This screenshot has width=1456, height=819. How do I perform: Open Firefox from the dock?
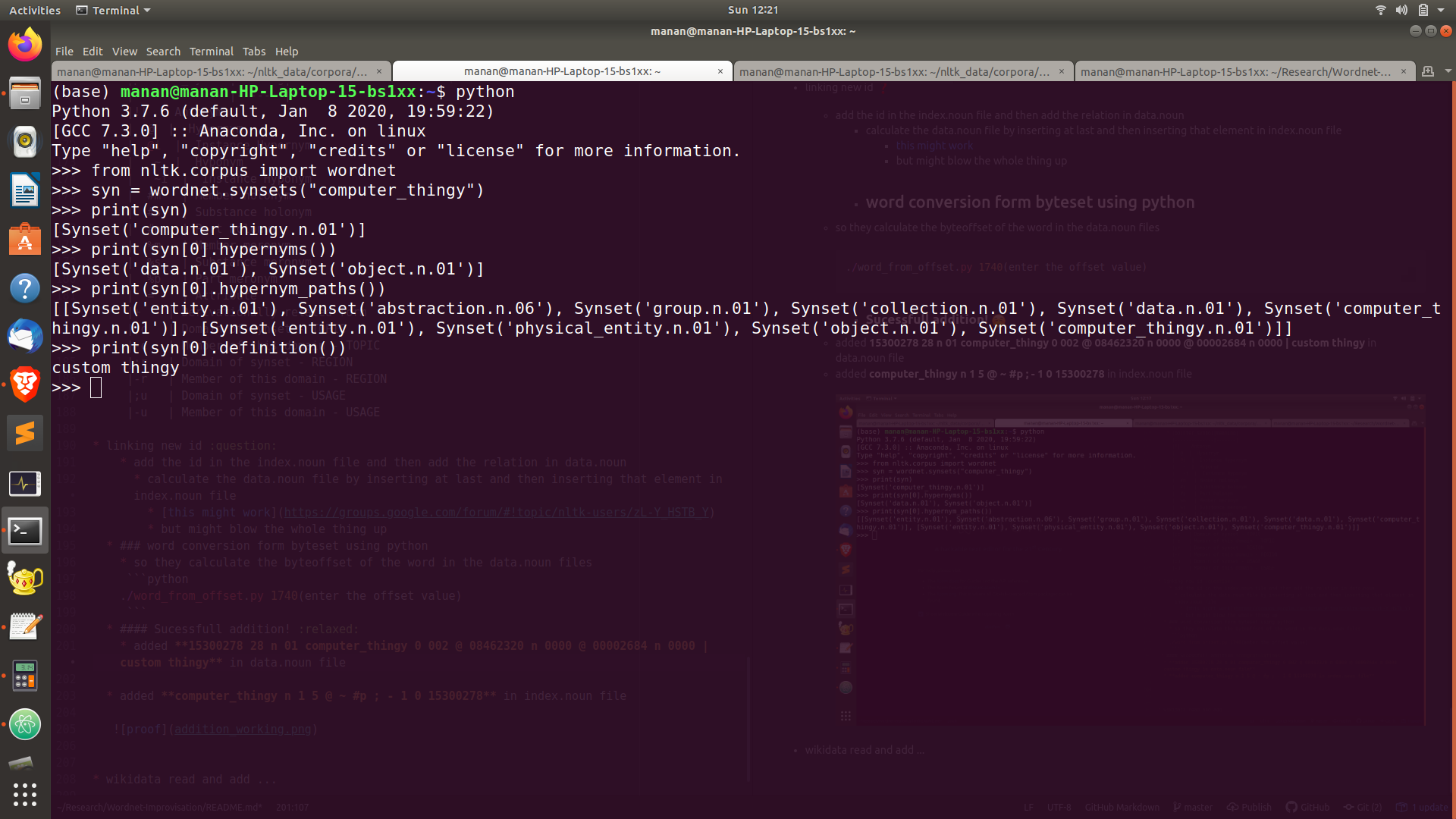coord(25,45)
